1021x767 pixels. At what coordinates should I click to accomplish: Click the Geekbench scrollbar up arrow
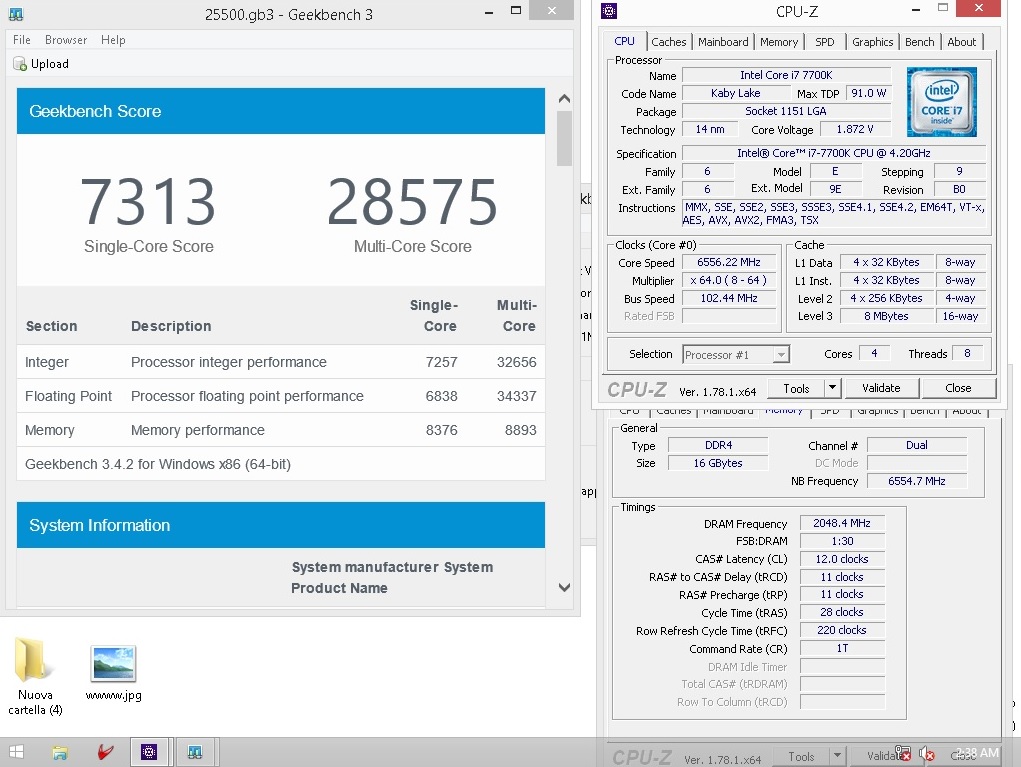pyautogui.click(x=564, y=99)
